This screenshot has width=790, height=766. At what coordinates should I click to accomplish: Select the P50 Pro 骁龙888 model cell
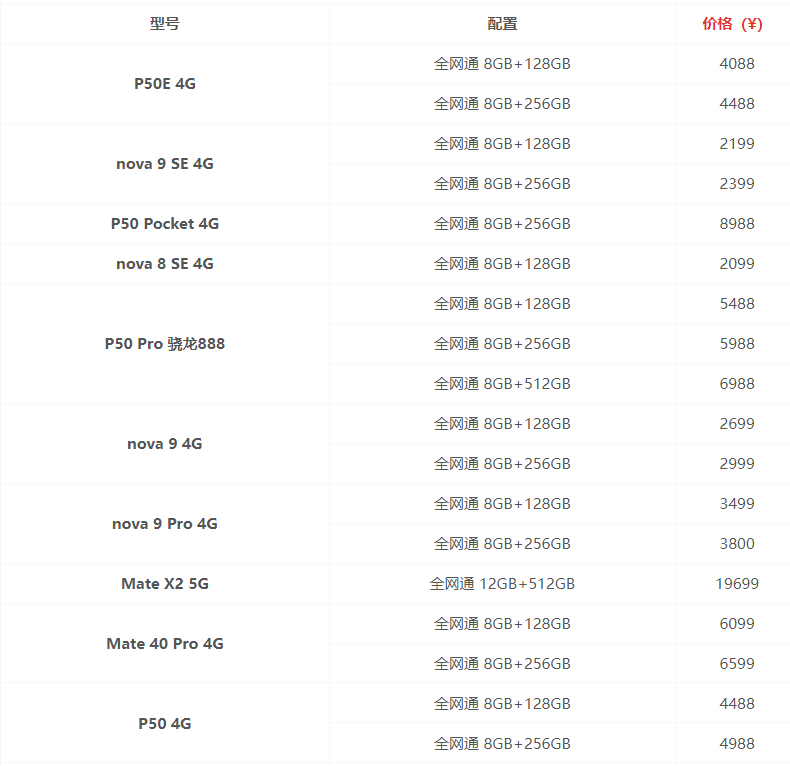(x=165, y=344)
